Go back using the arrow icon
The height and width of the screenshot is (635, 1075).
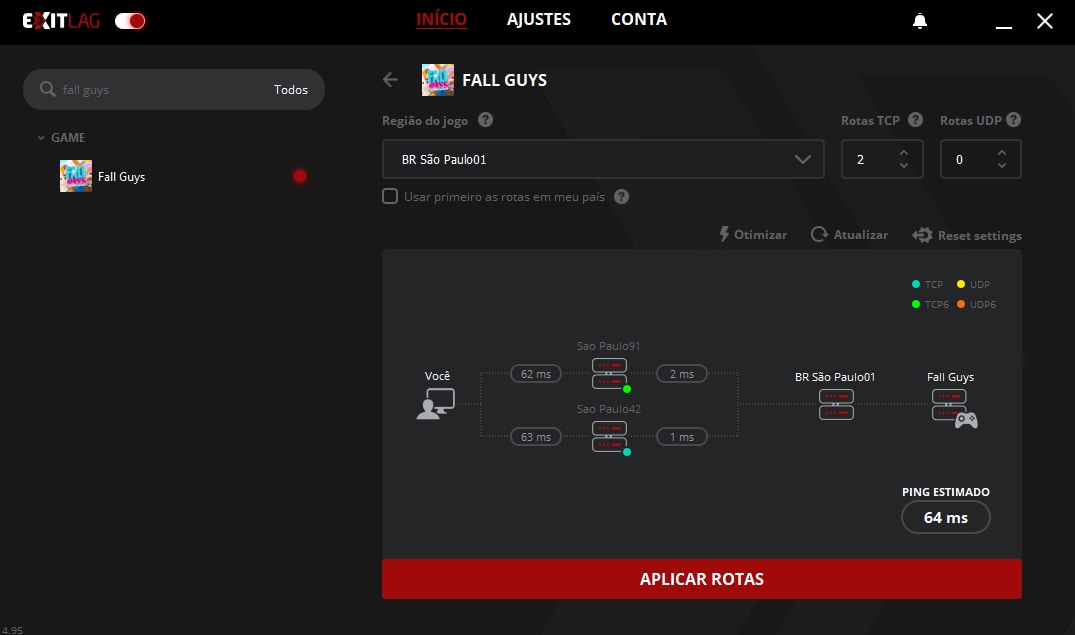point(391,80)
